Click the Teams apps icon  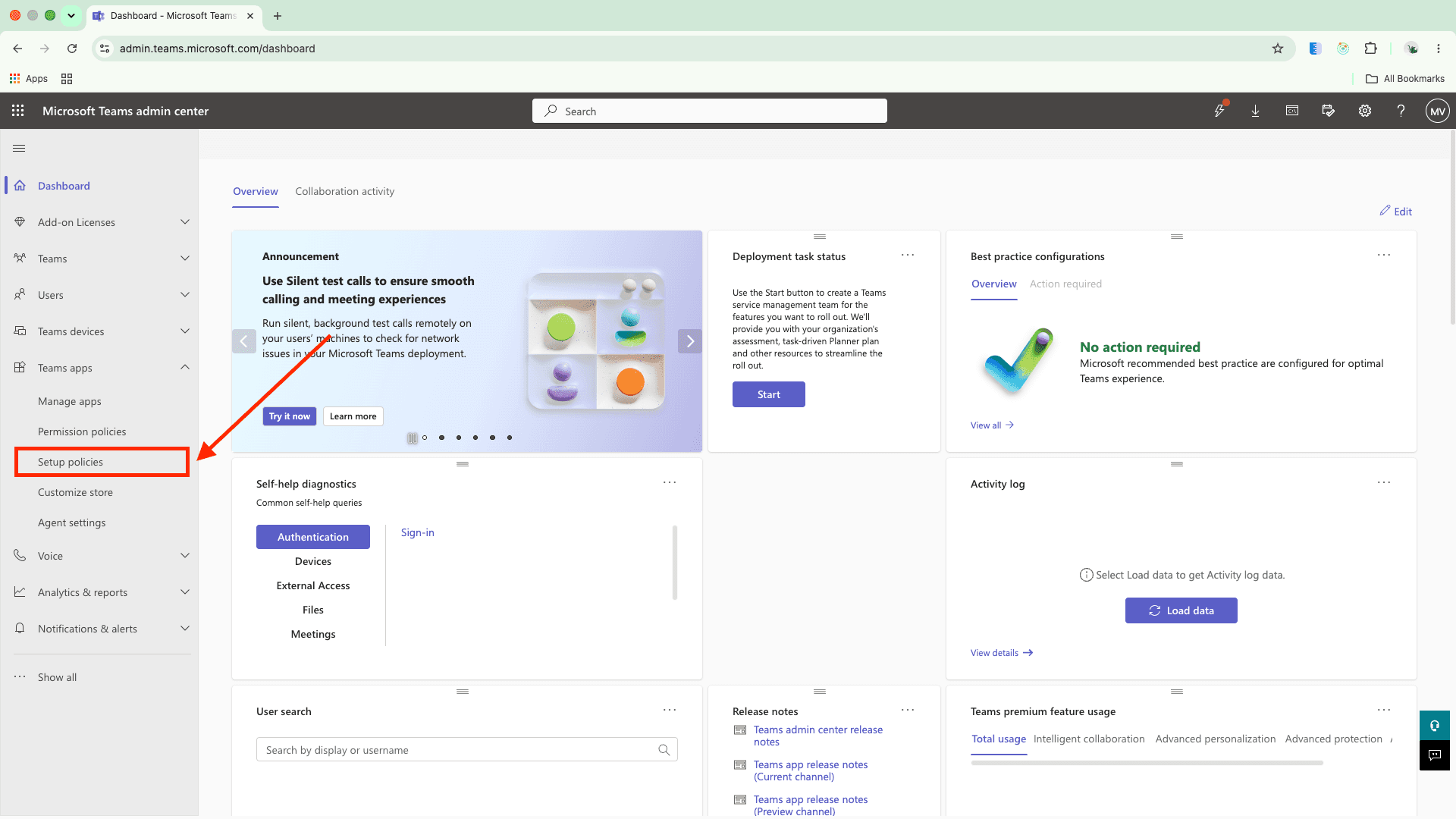[x=20, y=368]
